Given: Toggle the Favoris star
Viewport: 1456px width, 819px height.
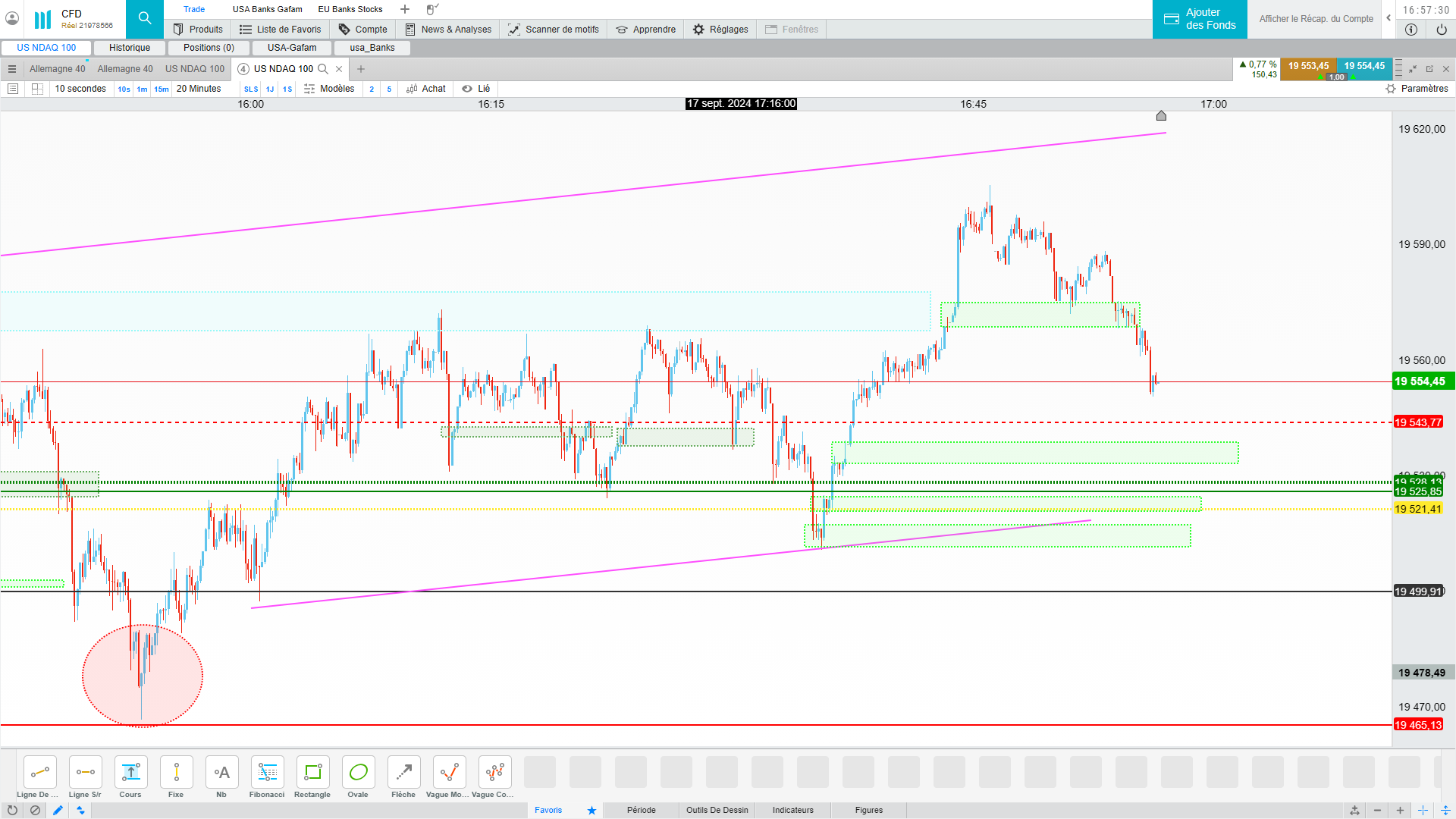Looking at the screenshot, I should click(591, 810).
